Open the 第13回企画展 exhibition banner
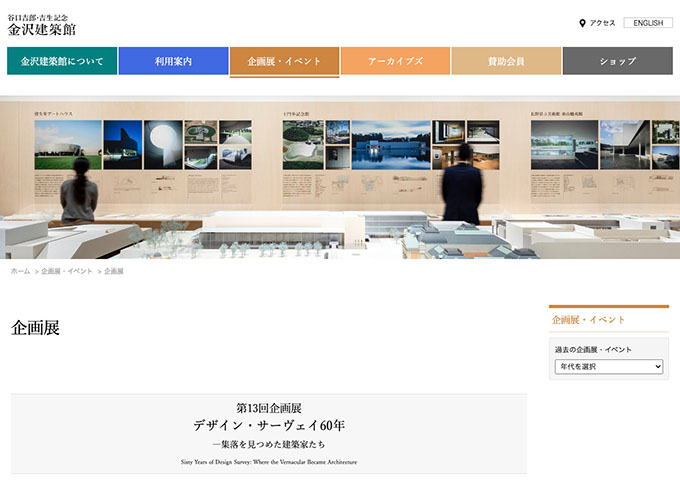 pos(269,434)
